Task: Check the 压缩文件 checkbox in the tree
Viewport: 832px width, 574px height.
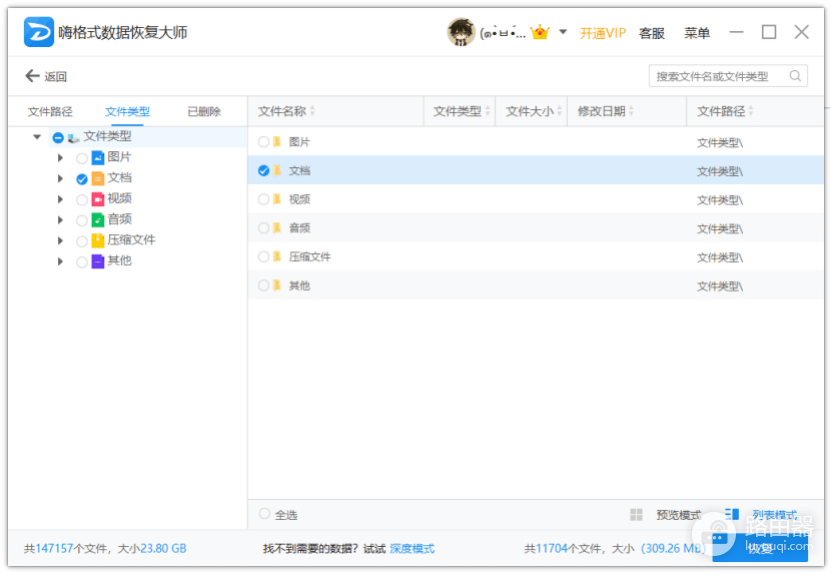Action: coord(82,241)
